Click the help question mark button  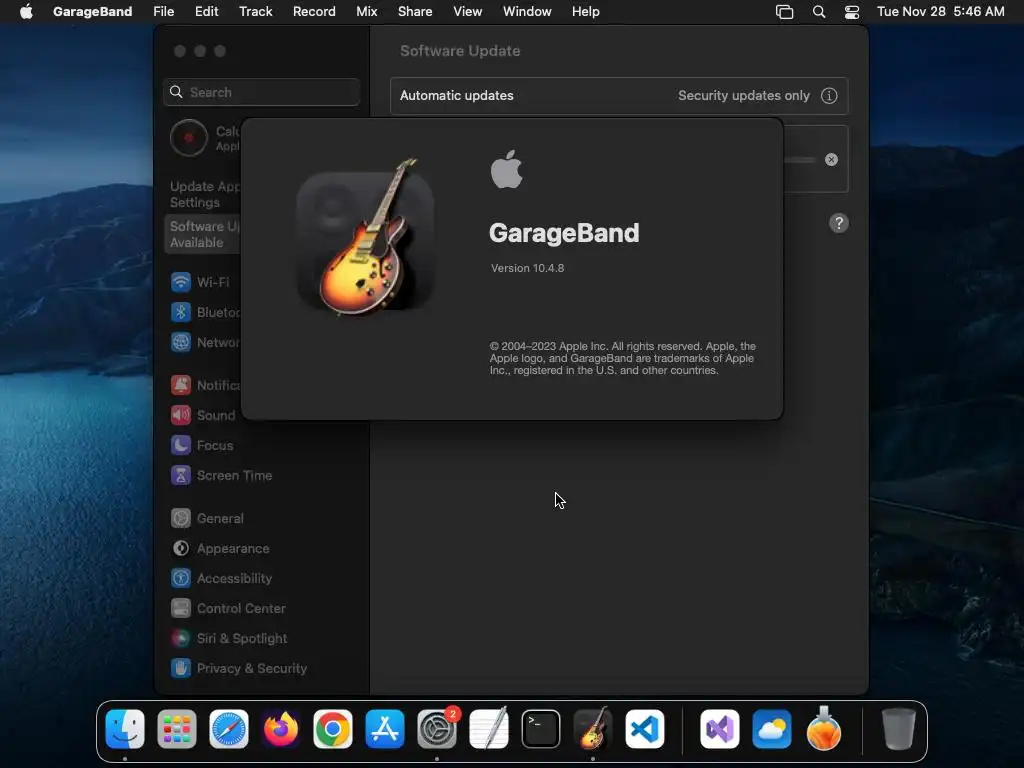[839, 223]
